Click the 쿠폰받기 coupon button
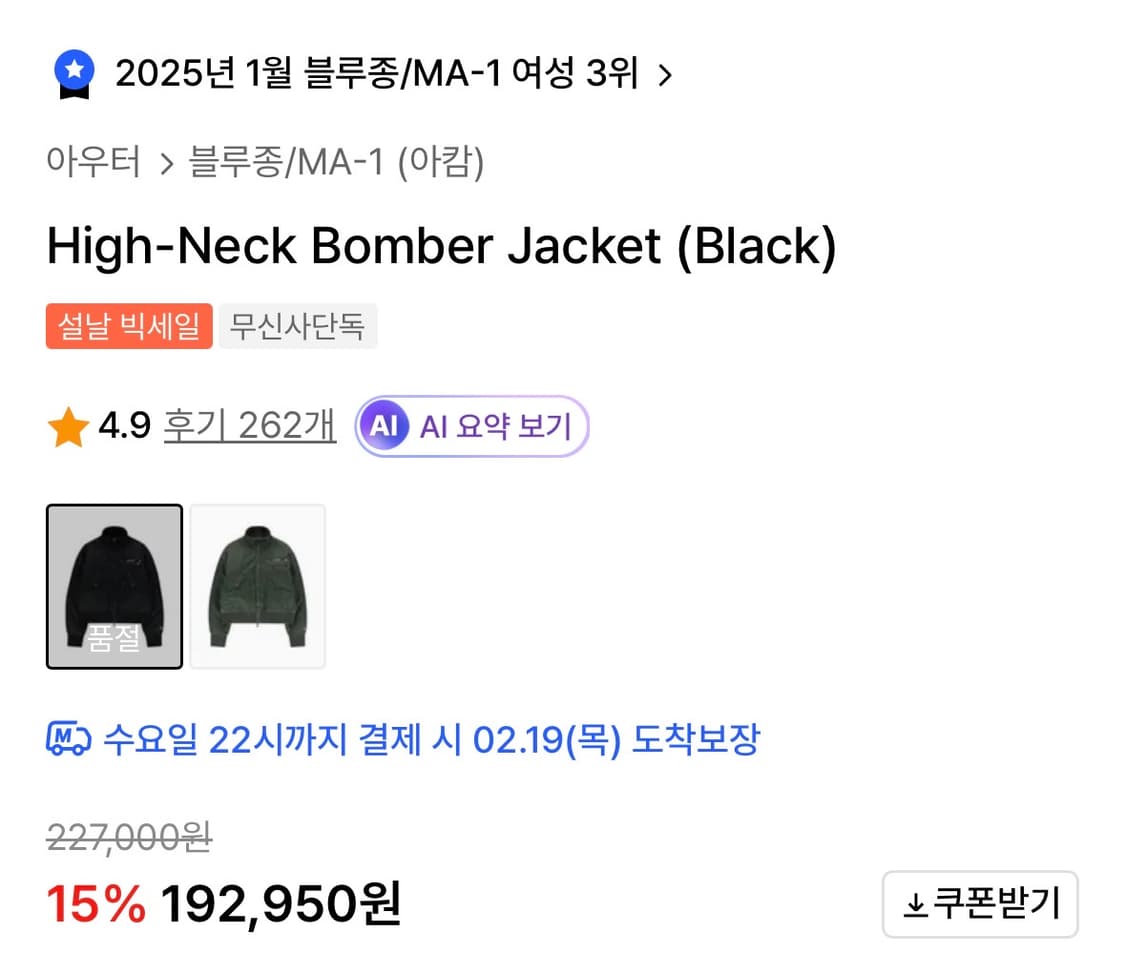 980,903
